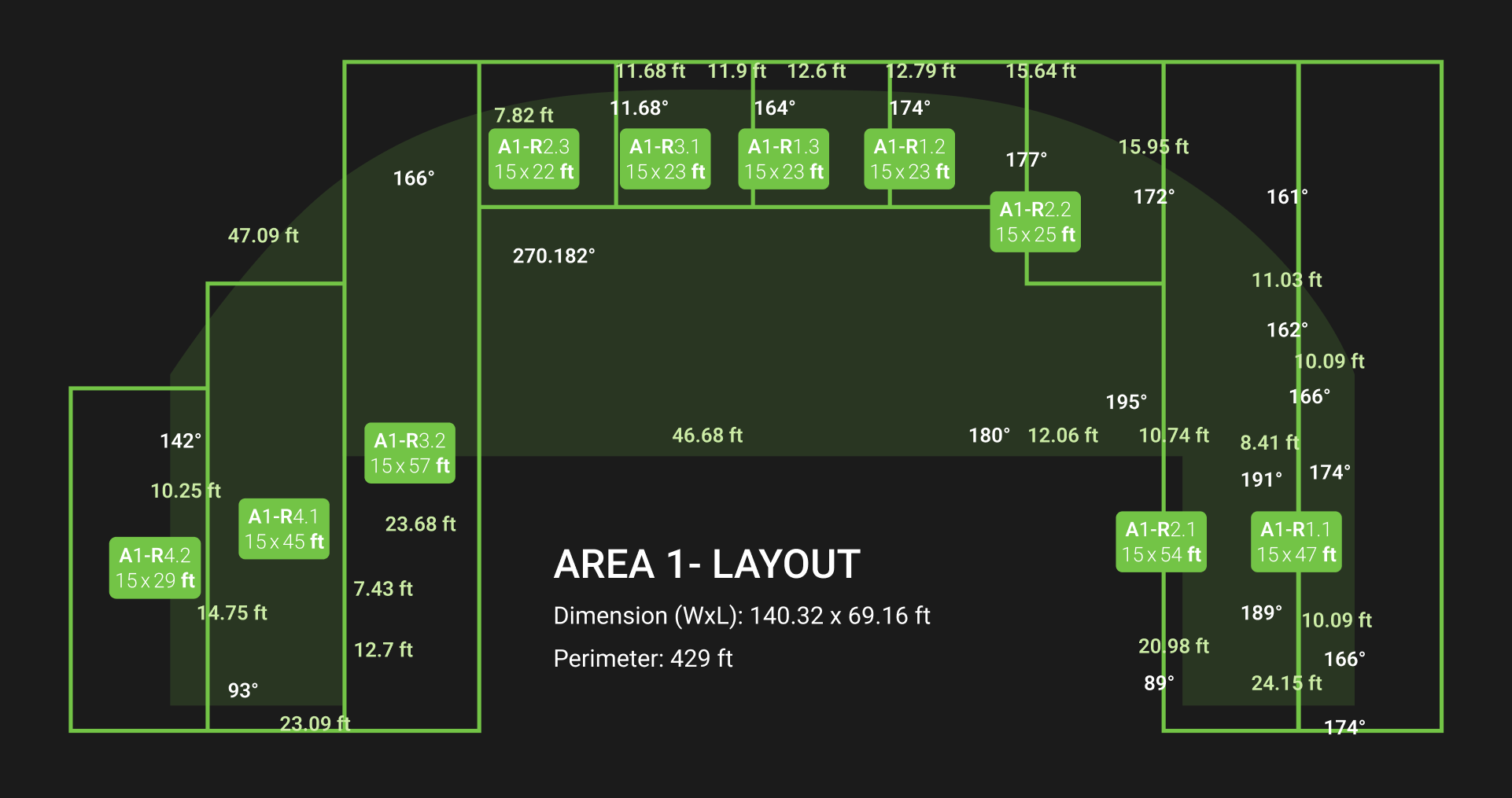The height and width of the screenshot is (798, 1512).
Task: Select the A1-R4.1 room tag
Action: coord(284,529)
